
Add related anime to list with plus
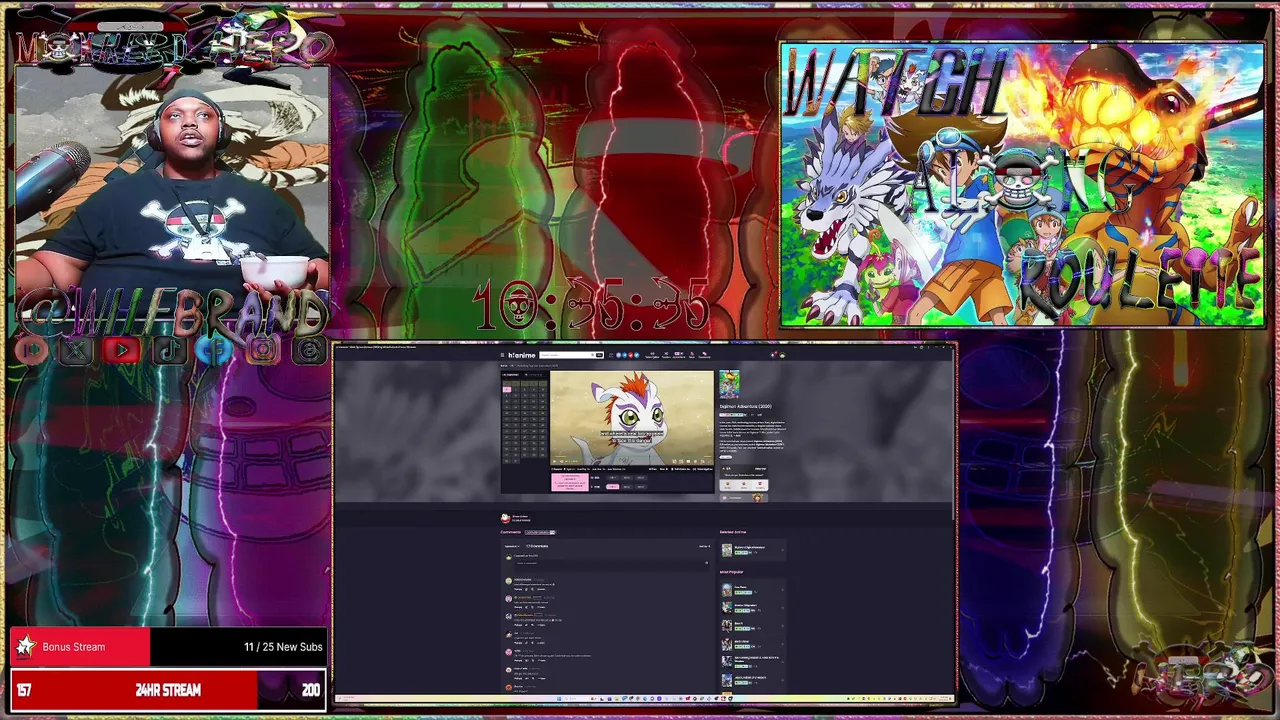click(x=782, y=550)
